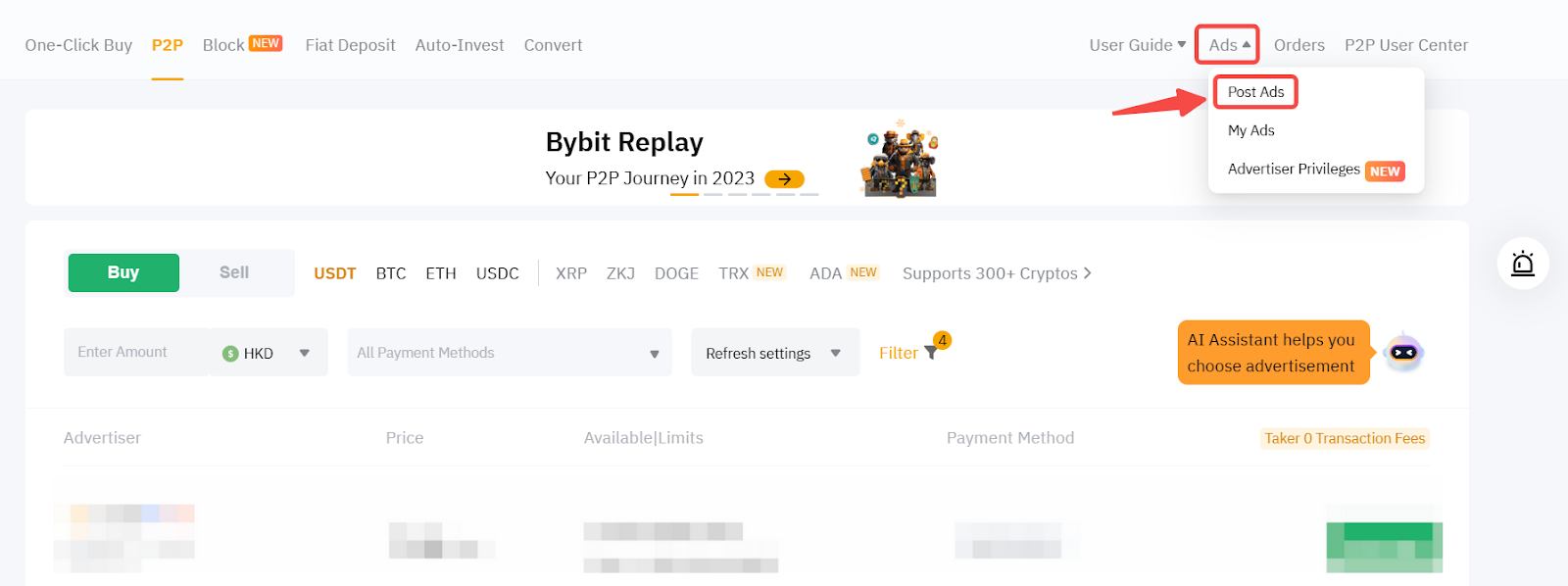
Task: Select My Ads menu entry
Action: click(1250, 130)
